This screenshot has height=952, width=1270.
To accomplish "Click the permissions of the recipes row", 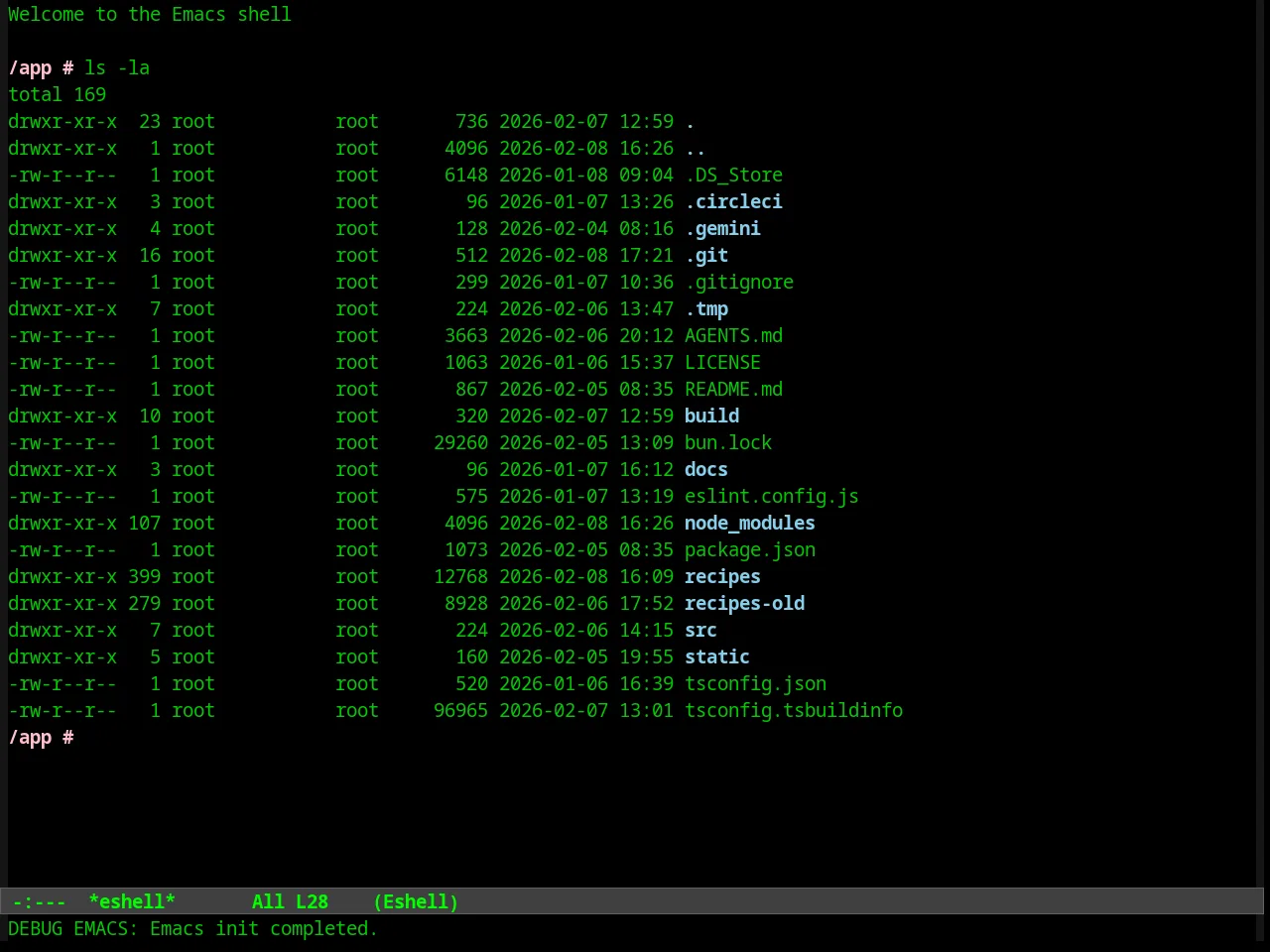I will 63,576.
